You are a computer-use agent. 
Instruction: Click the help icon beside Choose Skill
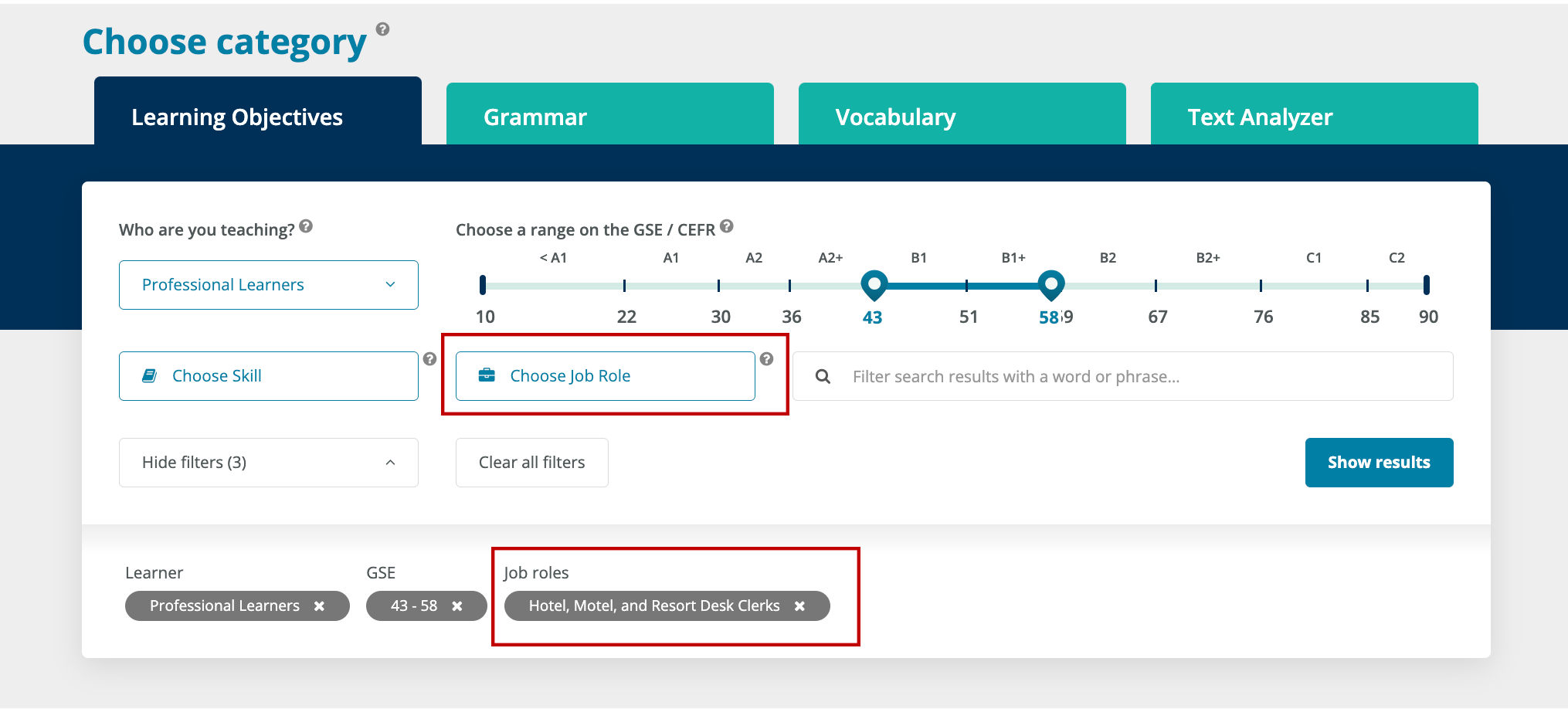(430, 358)
